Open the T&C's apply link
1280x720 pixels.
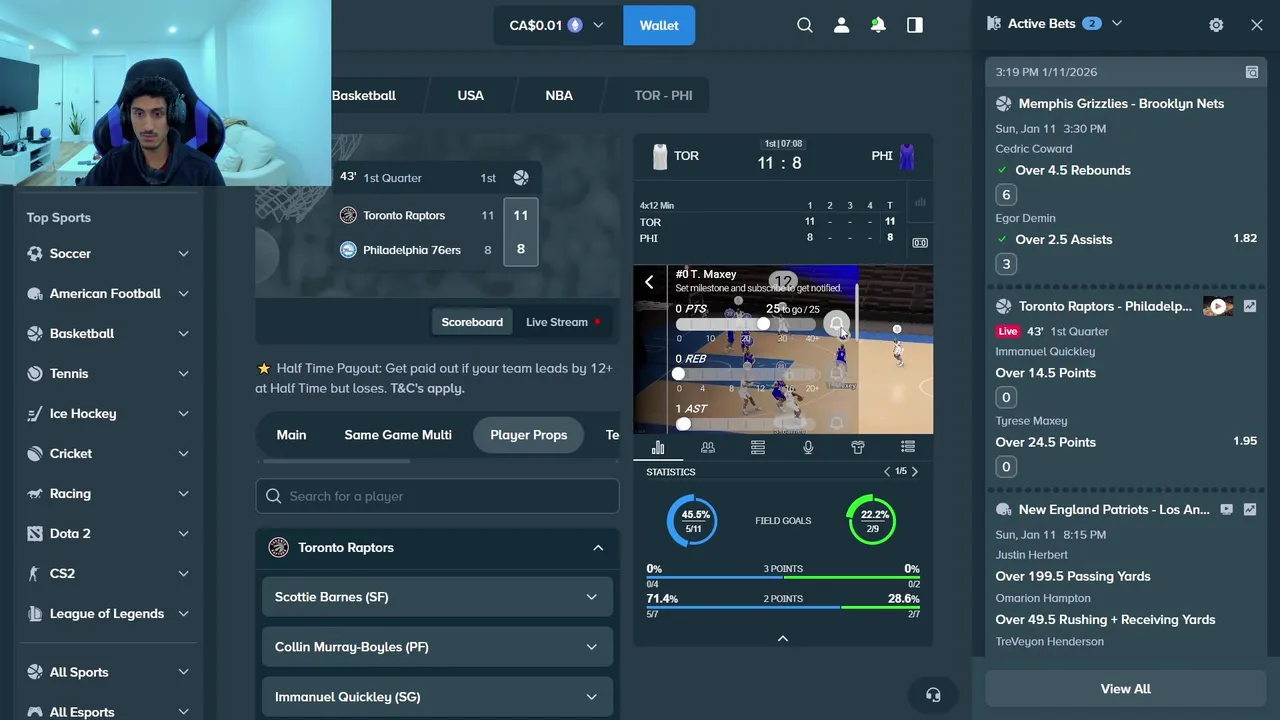(x=427, y=388)
